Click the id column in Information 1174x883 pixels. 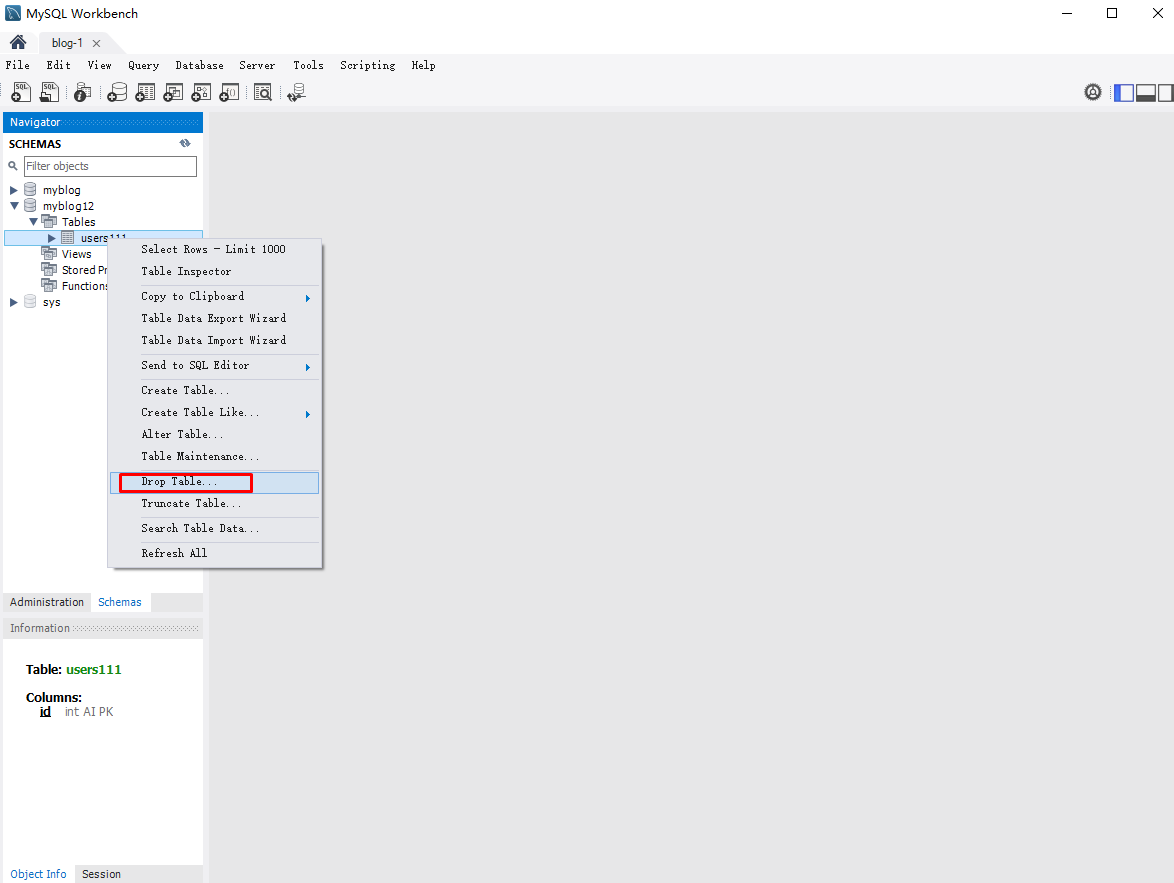(45, 711)
